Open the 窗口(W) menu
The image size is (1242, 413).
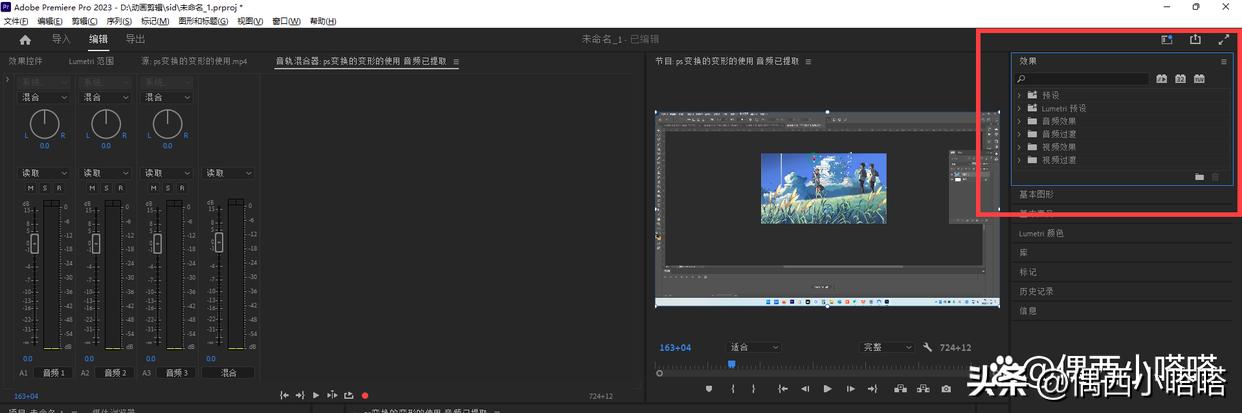pos(287,21)
